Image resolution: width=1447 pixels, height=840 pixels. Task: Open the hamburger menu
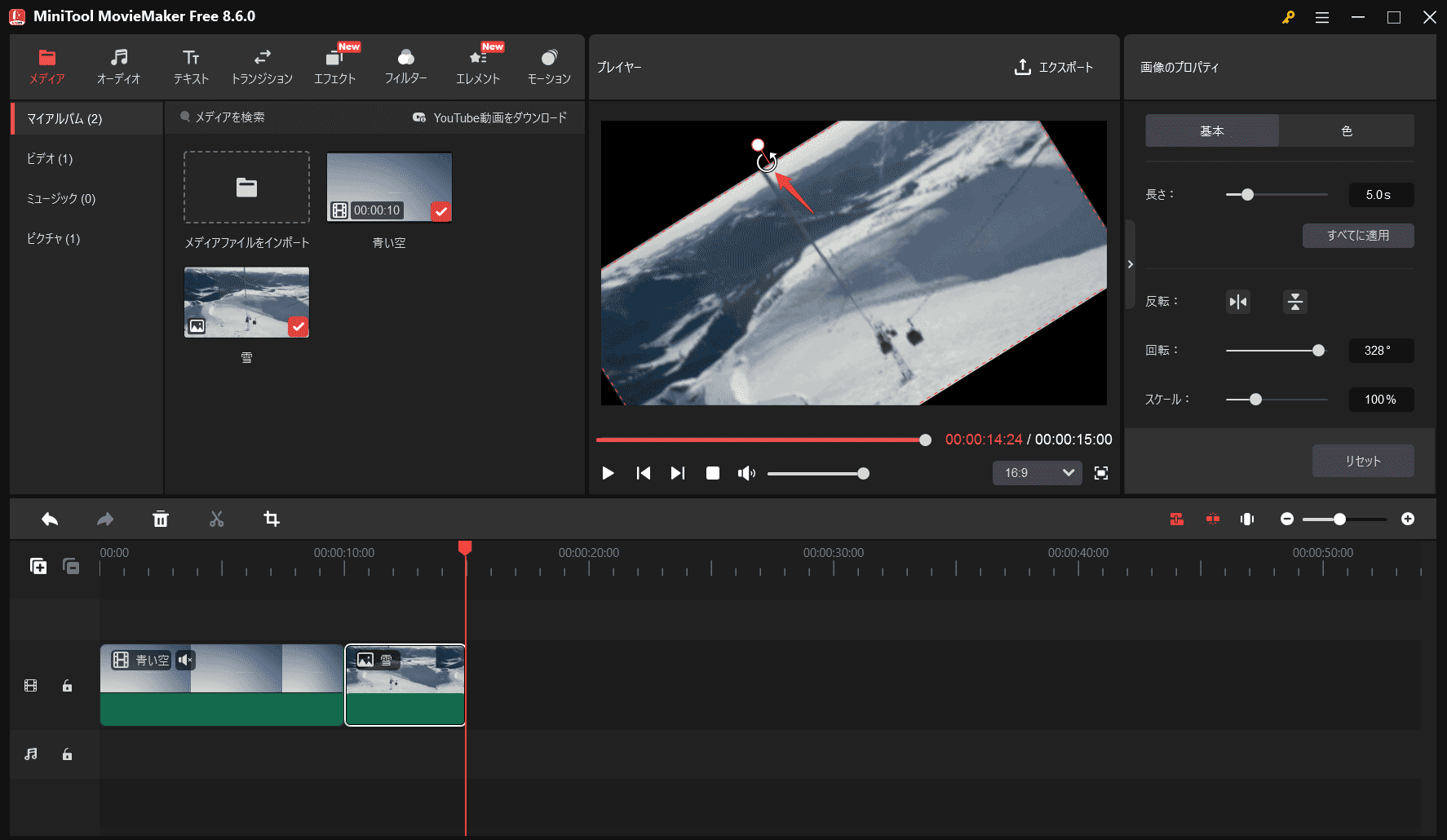pos(1321,17)
